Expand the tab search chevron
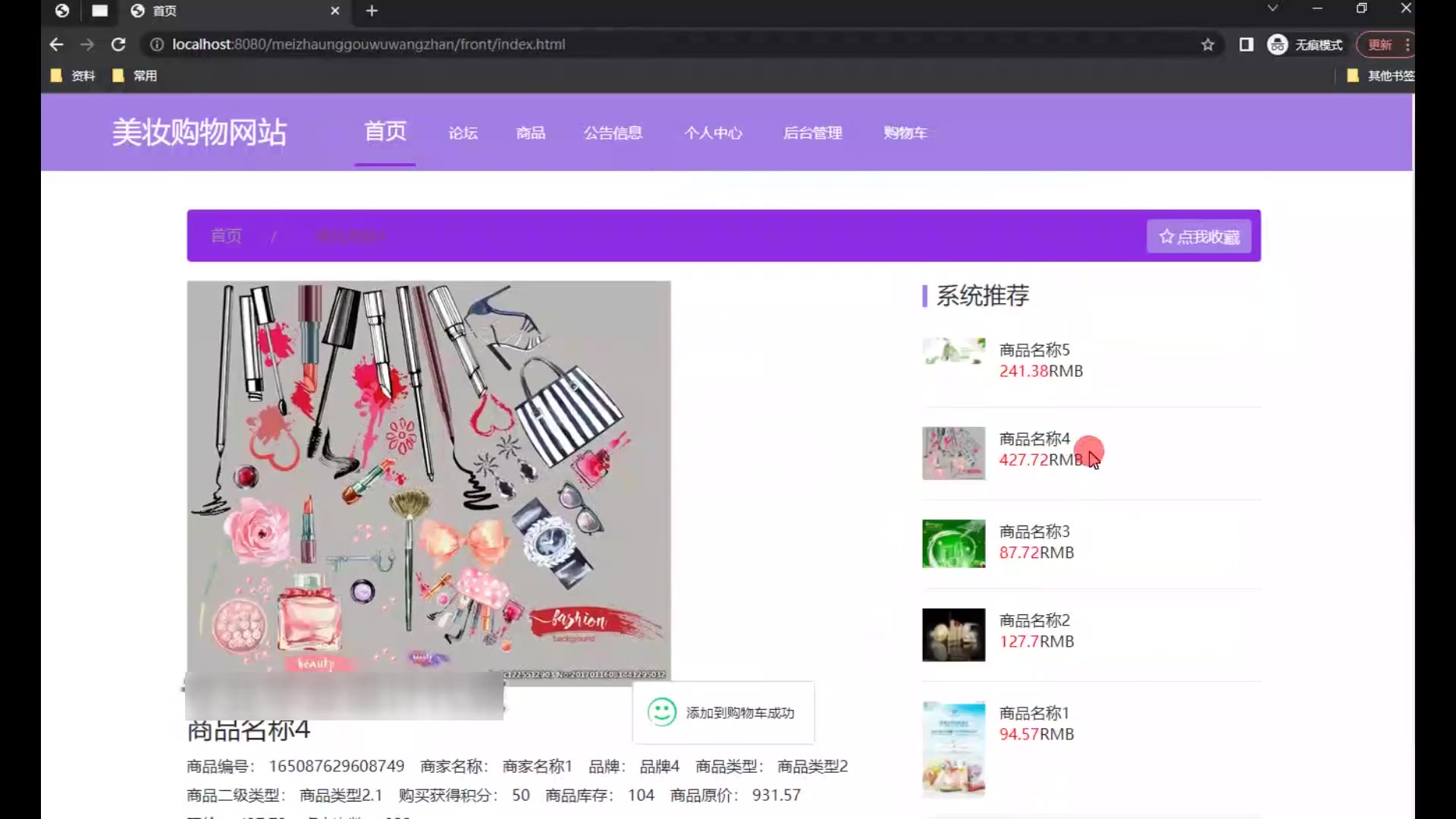Image resolution: width=1456 pixels, height=819 pixels. pos(1272,8)
